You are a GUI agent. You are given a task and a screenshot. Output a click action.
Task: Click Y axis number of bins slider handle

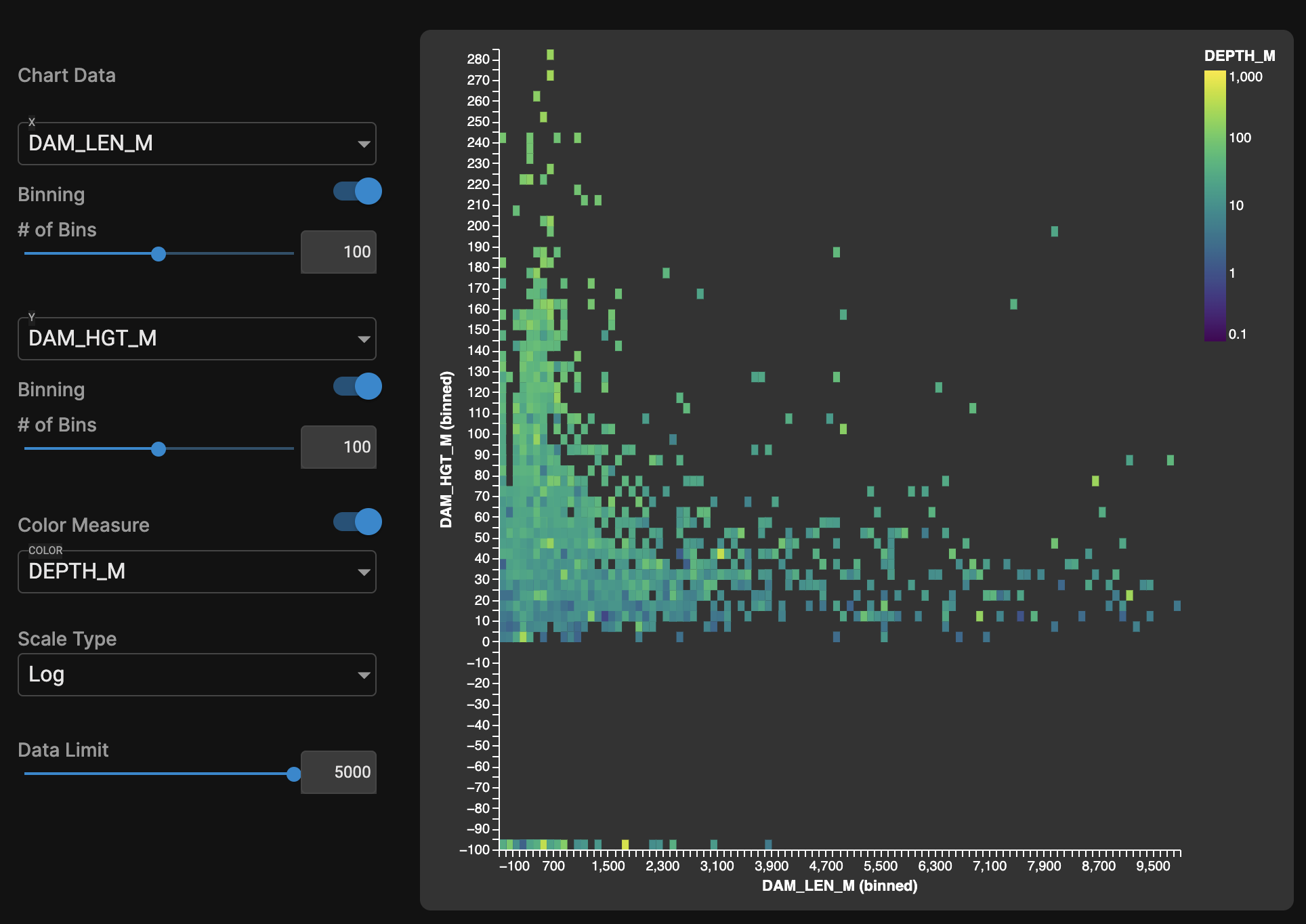coord(159,449)
